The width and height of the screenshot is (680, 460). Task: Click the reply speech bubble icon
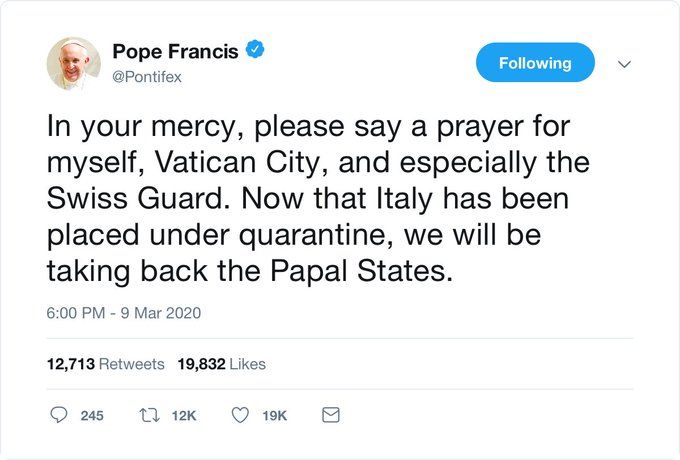coord(58,415)
